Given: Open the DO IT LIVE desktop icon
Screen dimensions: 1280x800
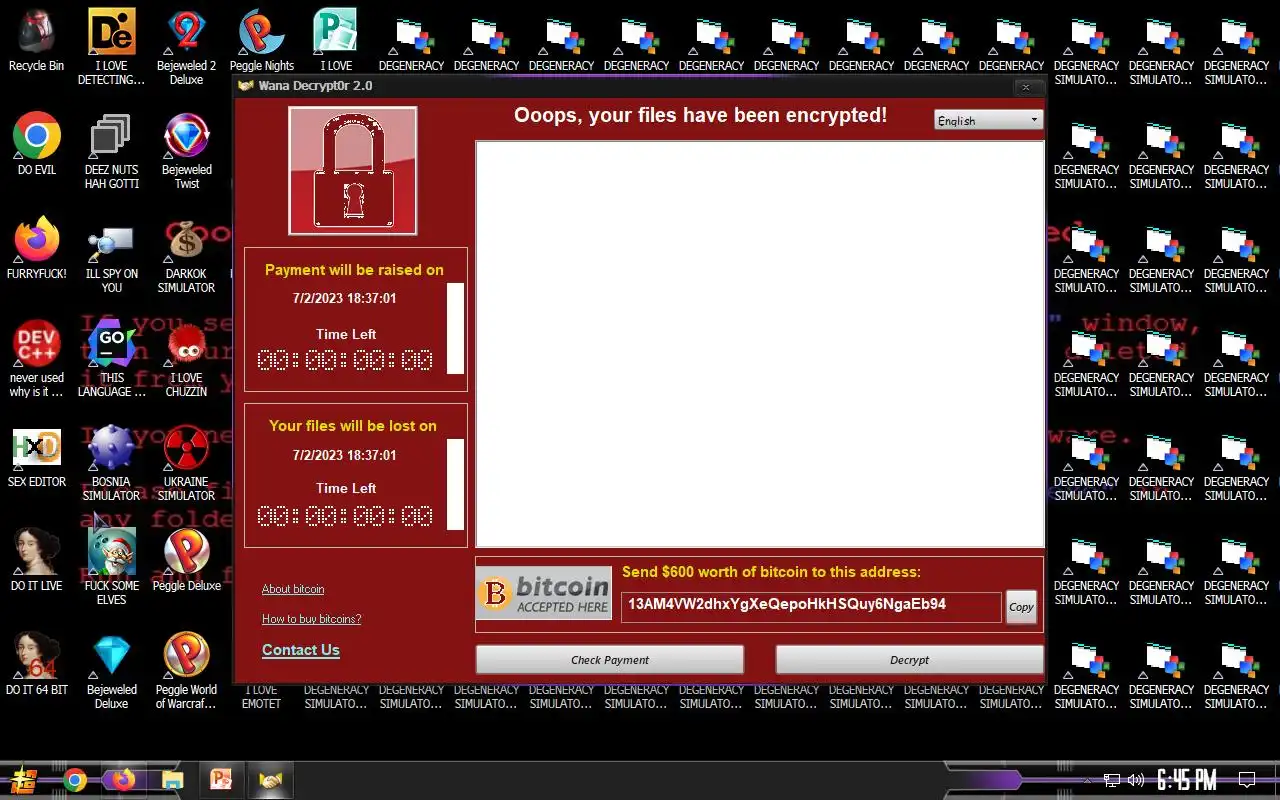Looking at the screenshot, I should point(37,560).
